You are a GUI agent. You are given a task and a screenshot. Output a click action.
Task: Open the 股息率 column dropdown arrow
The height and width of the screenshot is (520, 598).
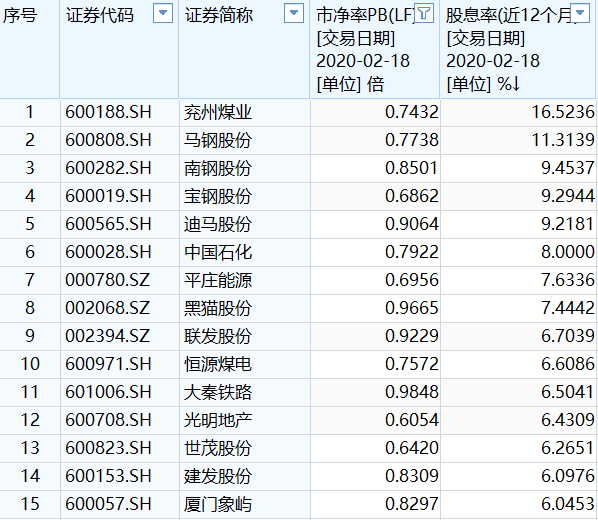coord(580,13)
